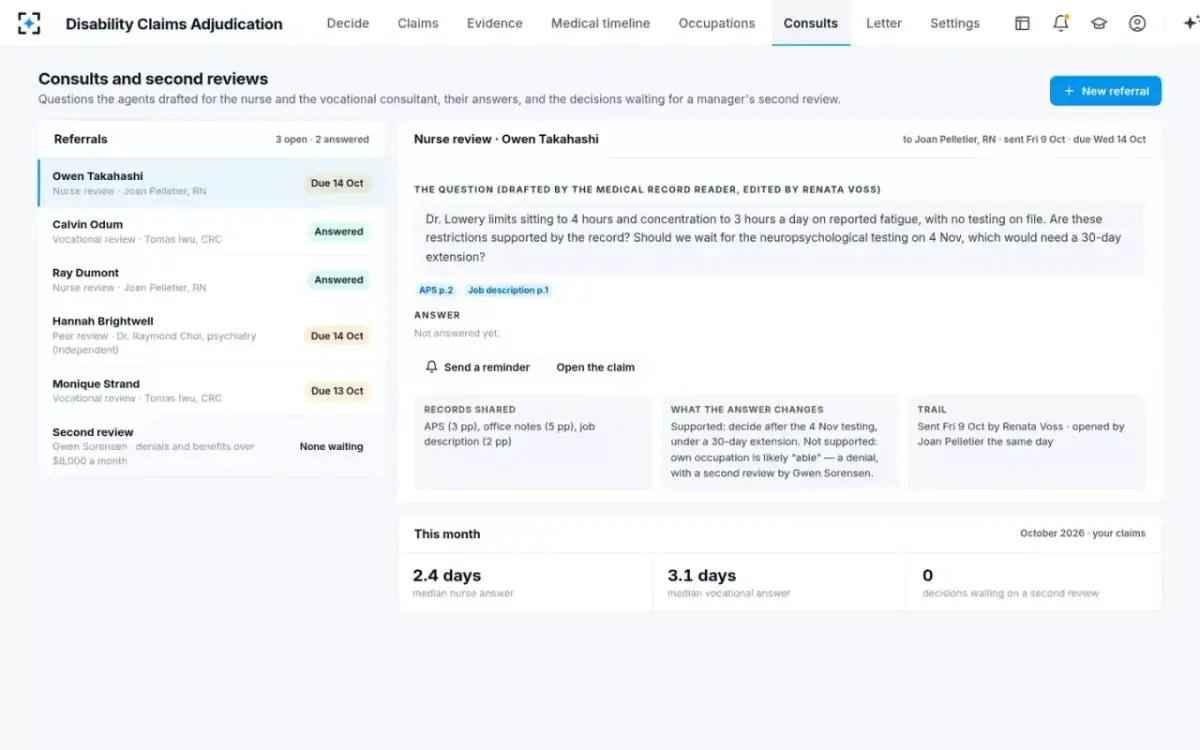Open the Ray Dumont nurse review
Screen dimensions: 1200x750
point(211,280)
